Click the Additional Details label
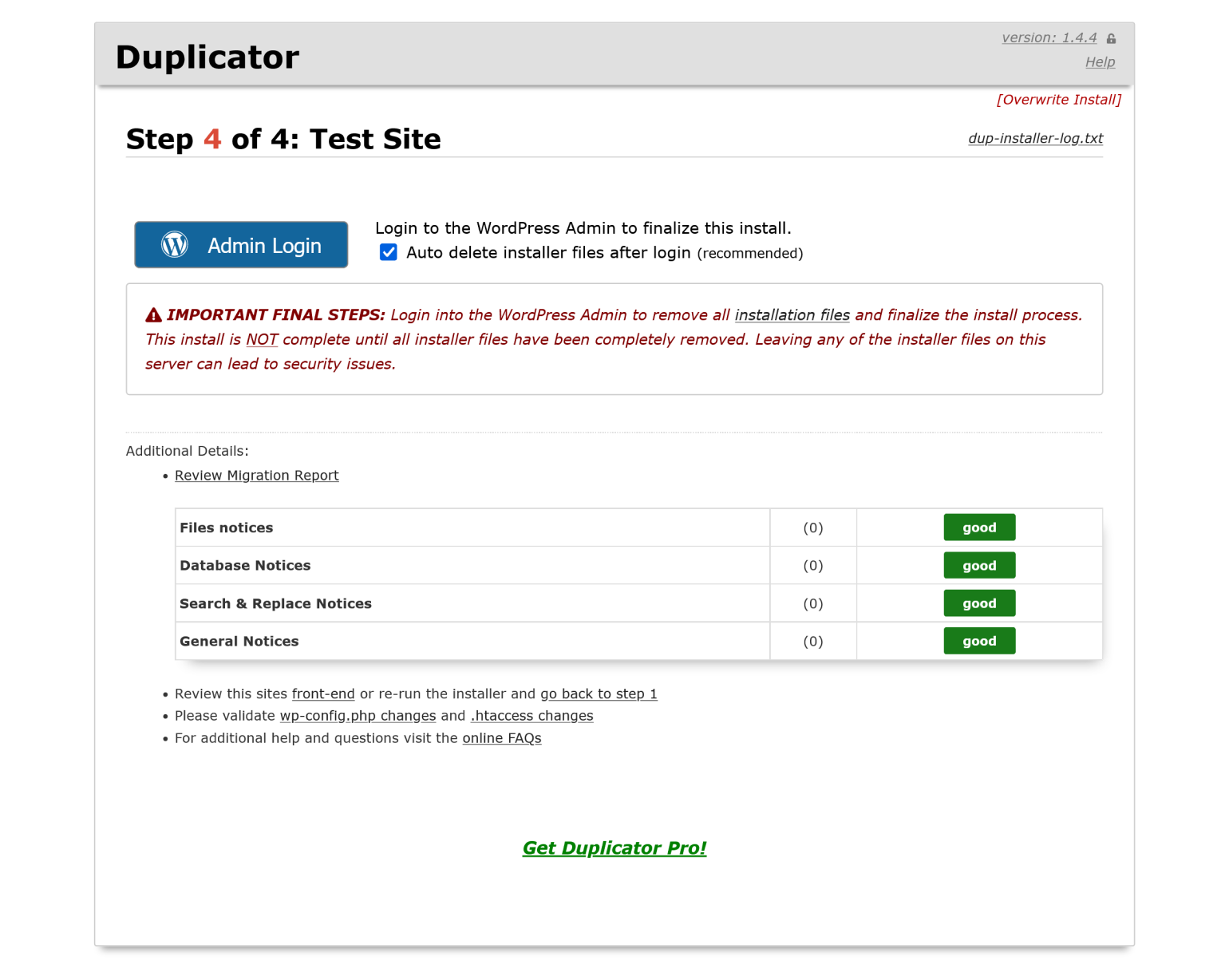 pos(188,452)
